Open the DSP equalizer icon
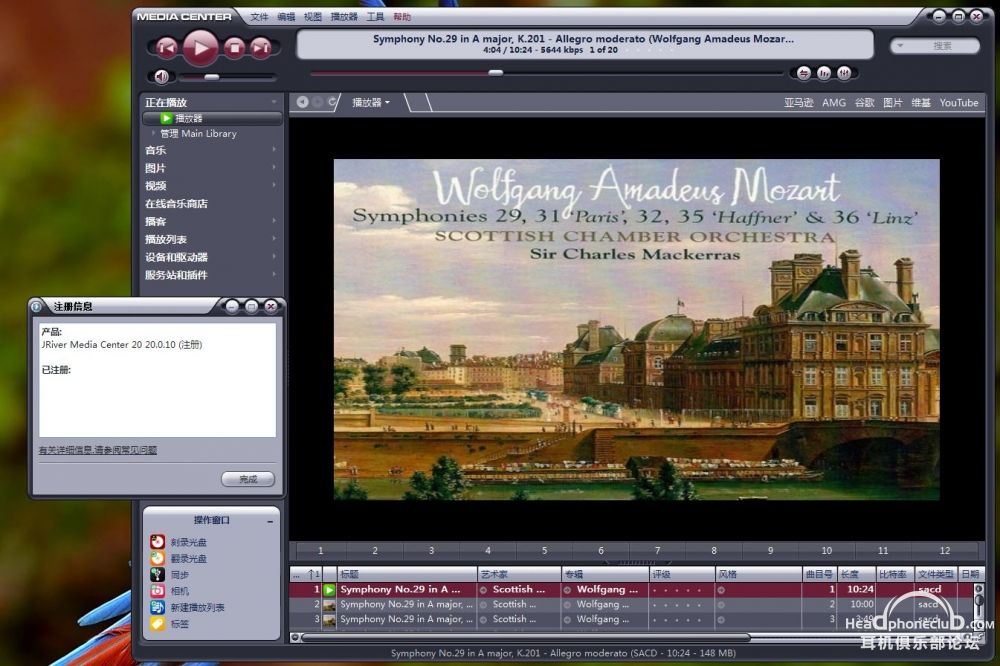The width and height of the screenshot is (1000, 666). pyautogui.click(x=844, y=73)
